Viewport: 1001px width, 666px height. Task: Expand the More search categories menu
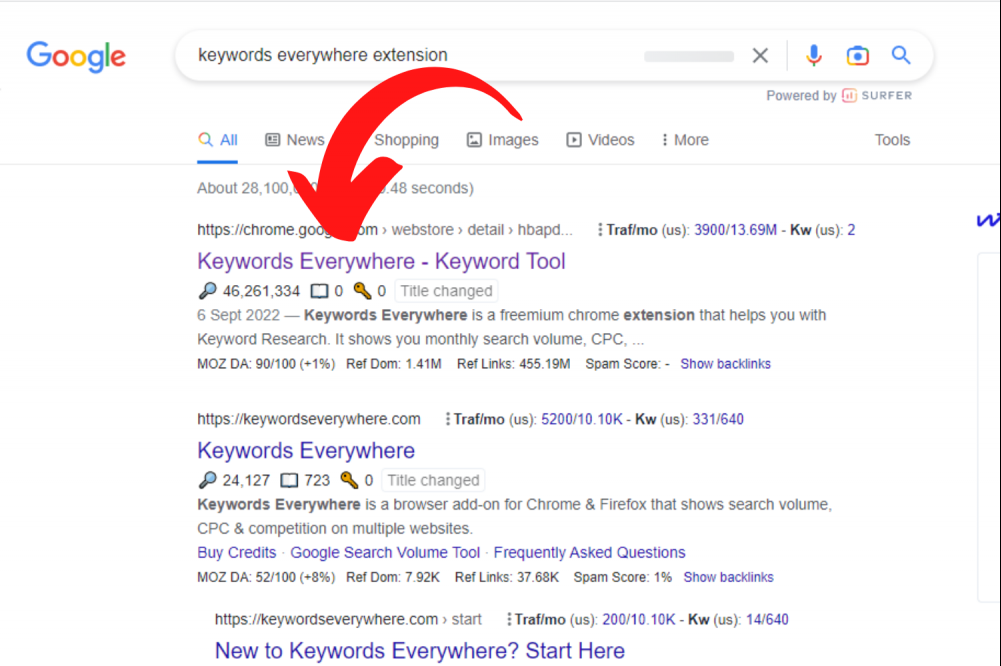(685, 140)
